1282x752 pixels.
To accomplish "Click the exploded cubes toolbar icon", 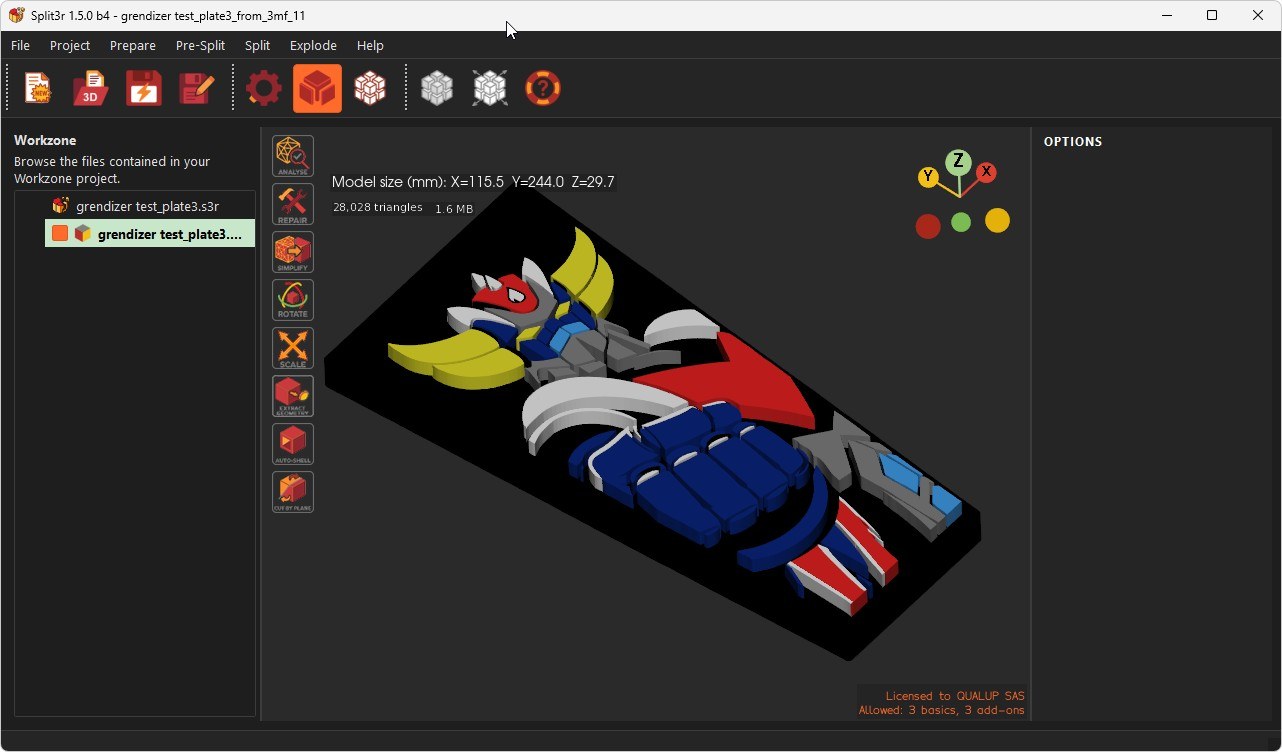I will point(490,89).
